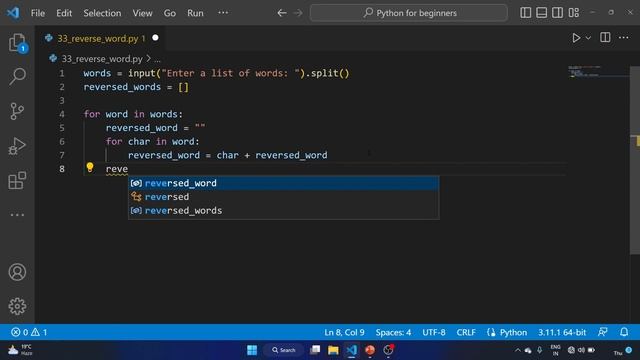Screen dimensions: 640x360
Task: Change indentation via Spaces: 4
Action: 393,332
